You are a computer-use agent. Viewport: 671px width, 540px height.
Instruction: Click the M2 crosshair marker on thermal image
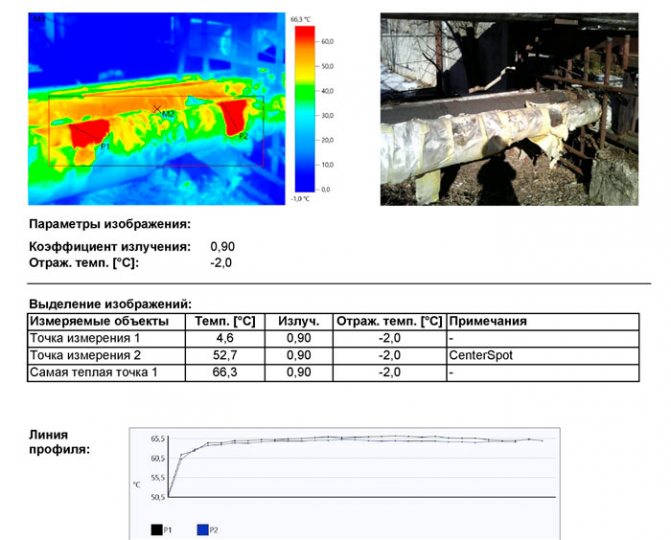tap(157, 108)
